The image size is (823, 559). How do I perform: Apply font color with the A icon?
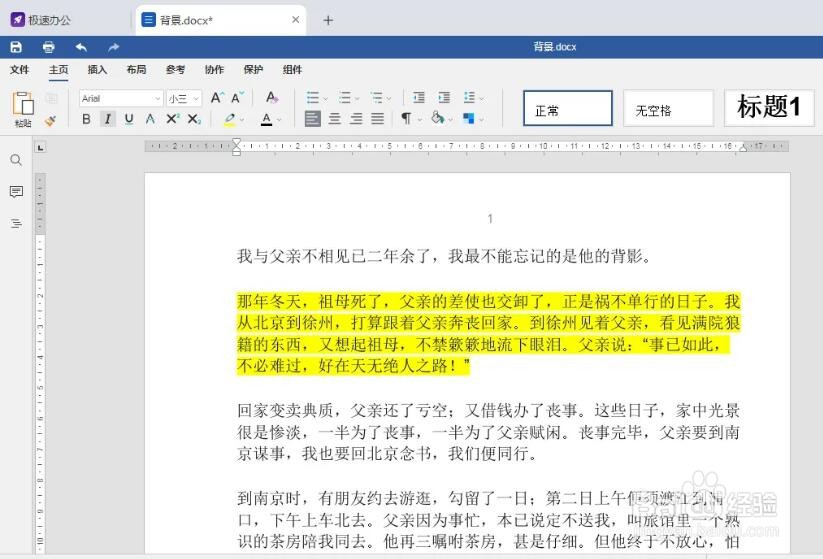(x=267, y=120)
